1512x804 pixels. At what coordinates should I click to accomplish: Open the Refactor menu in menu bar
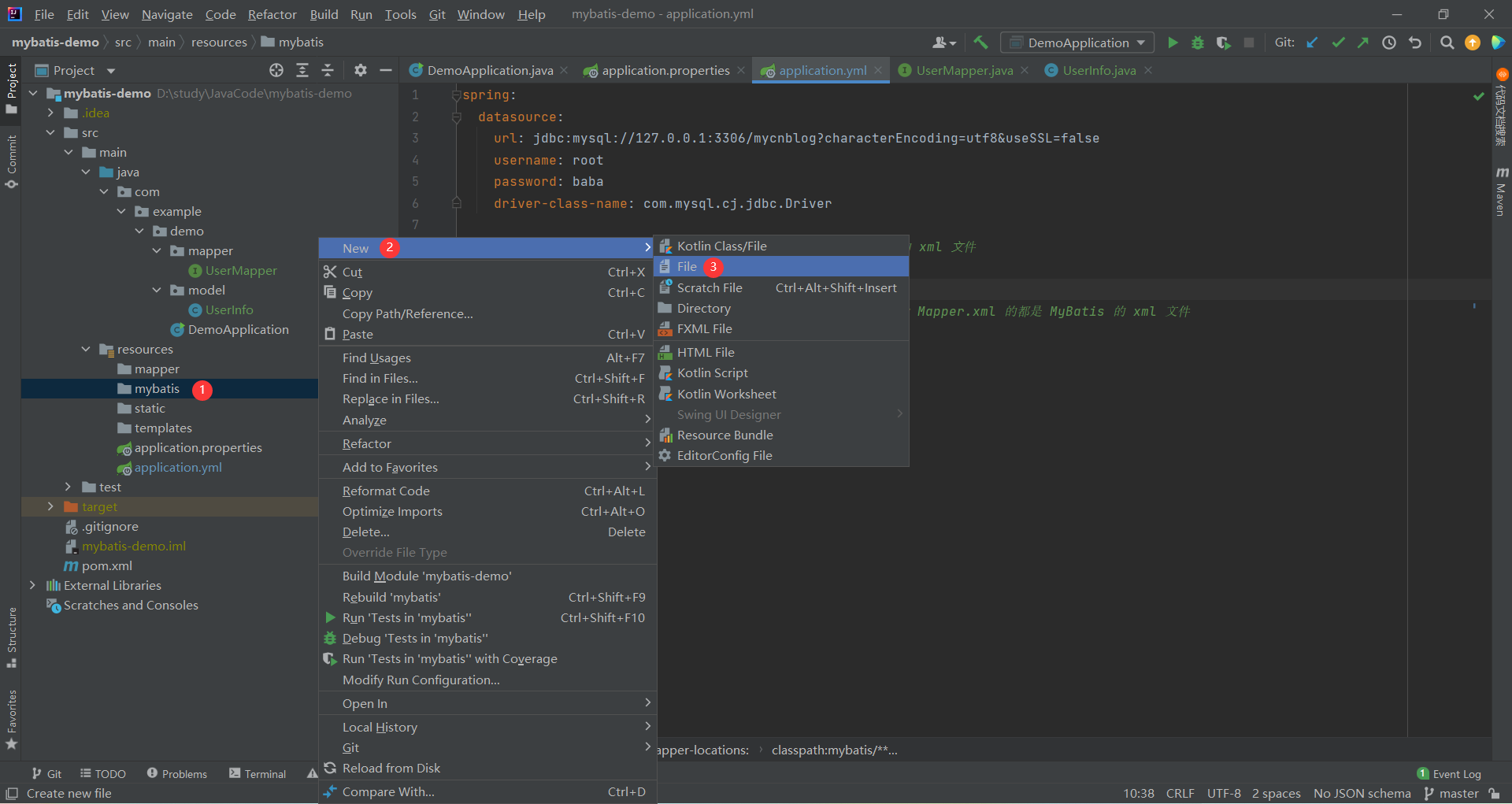(272, 14)
